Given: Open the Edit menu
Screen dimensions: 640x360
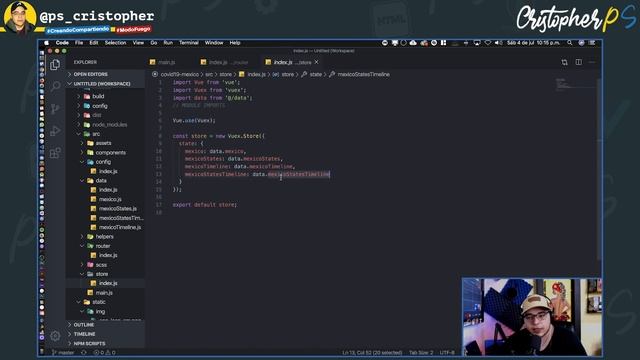Looking at the screenshot, I should pos(94,42).
